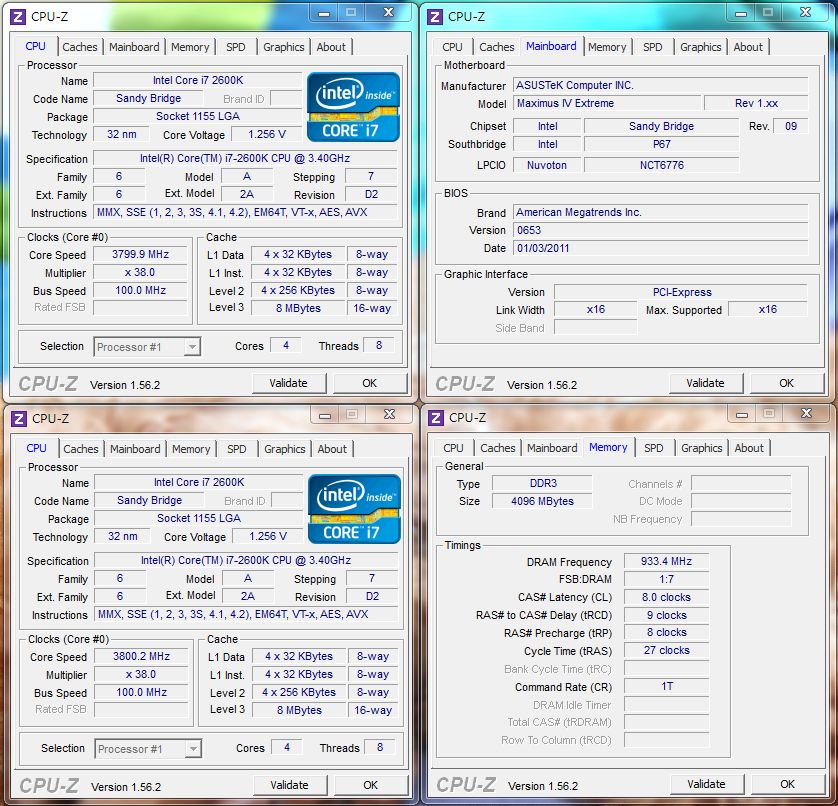
Task: Click Core Speed value 3799.9 MHz
Action: (141, 254)
